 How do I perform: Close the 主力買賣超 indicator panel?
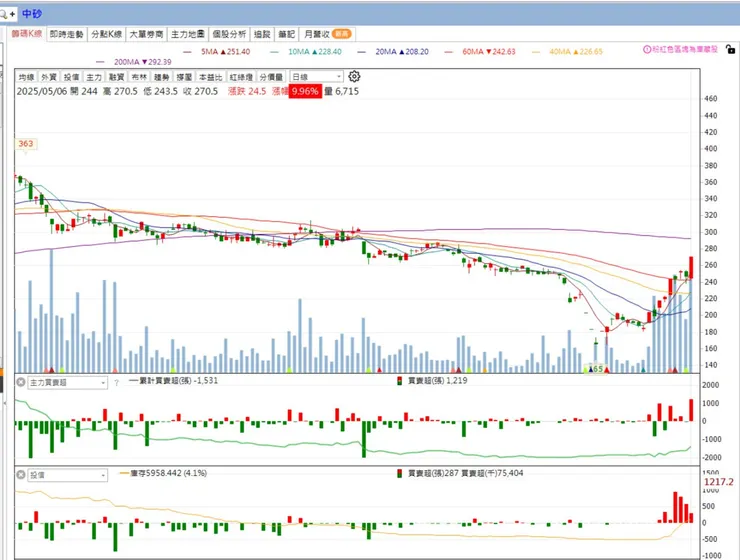21,382
